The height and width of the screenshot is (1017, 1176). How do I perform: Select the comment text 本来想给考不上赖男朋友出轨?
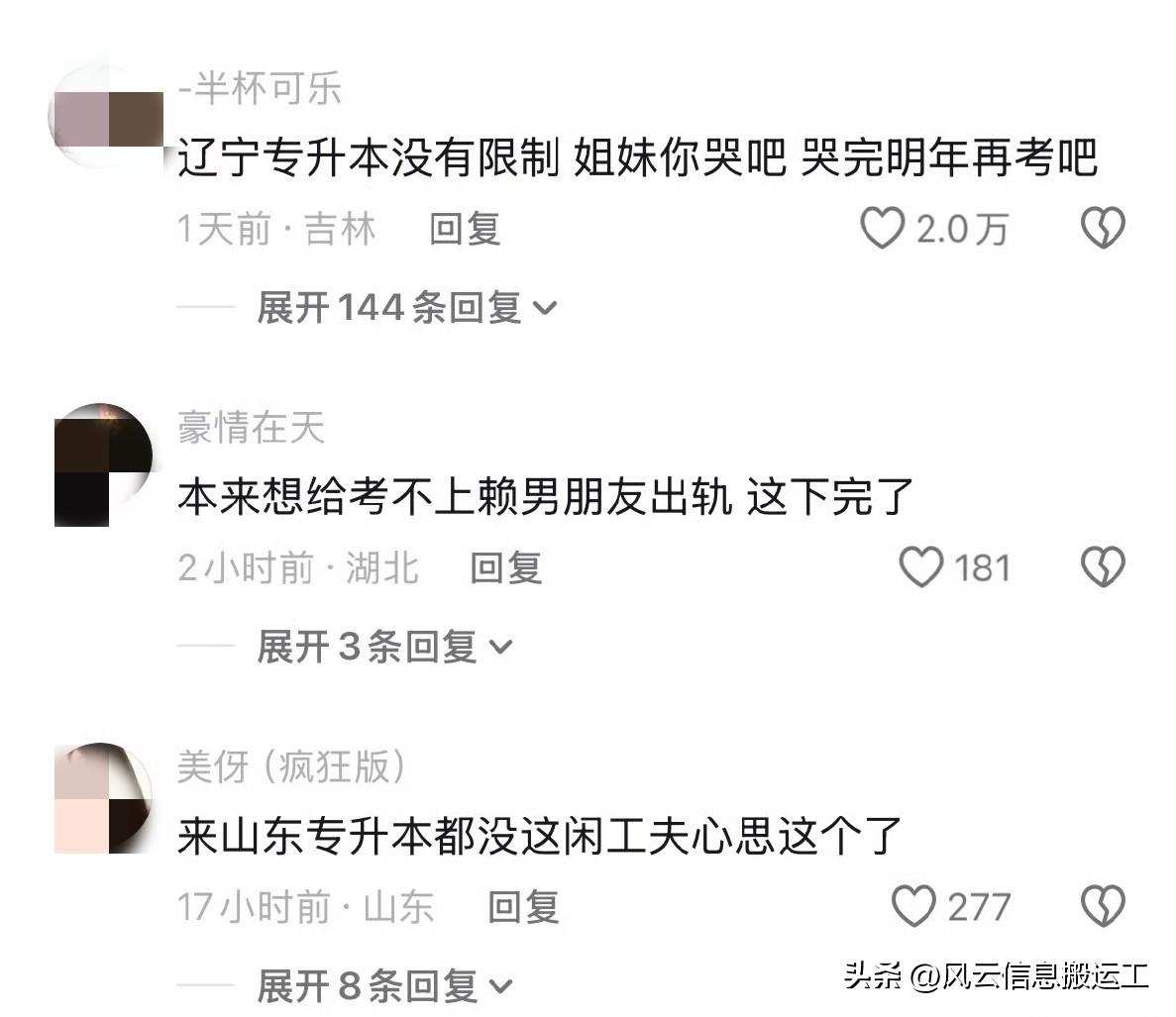pyautogui.click(x=455, y=497)
